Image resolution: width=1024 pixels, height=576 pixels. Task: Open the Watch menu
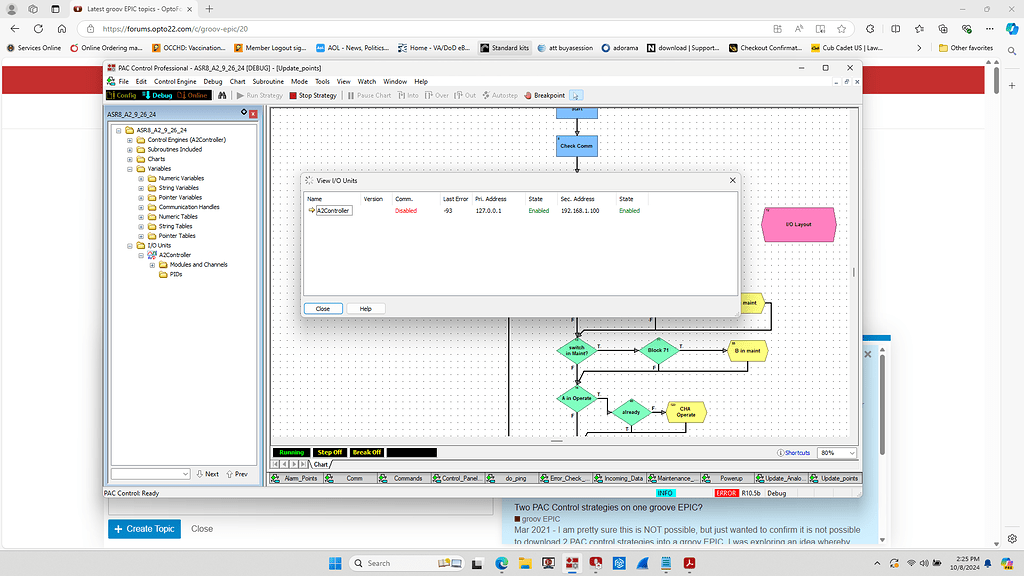click(366, 82)
